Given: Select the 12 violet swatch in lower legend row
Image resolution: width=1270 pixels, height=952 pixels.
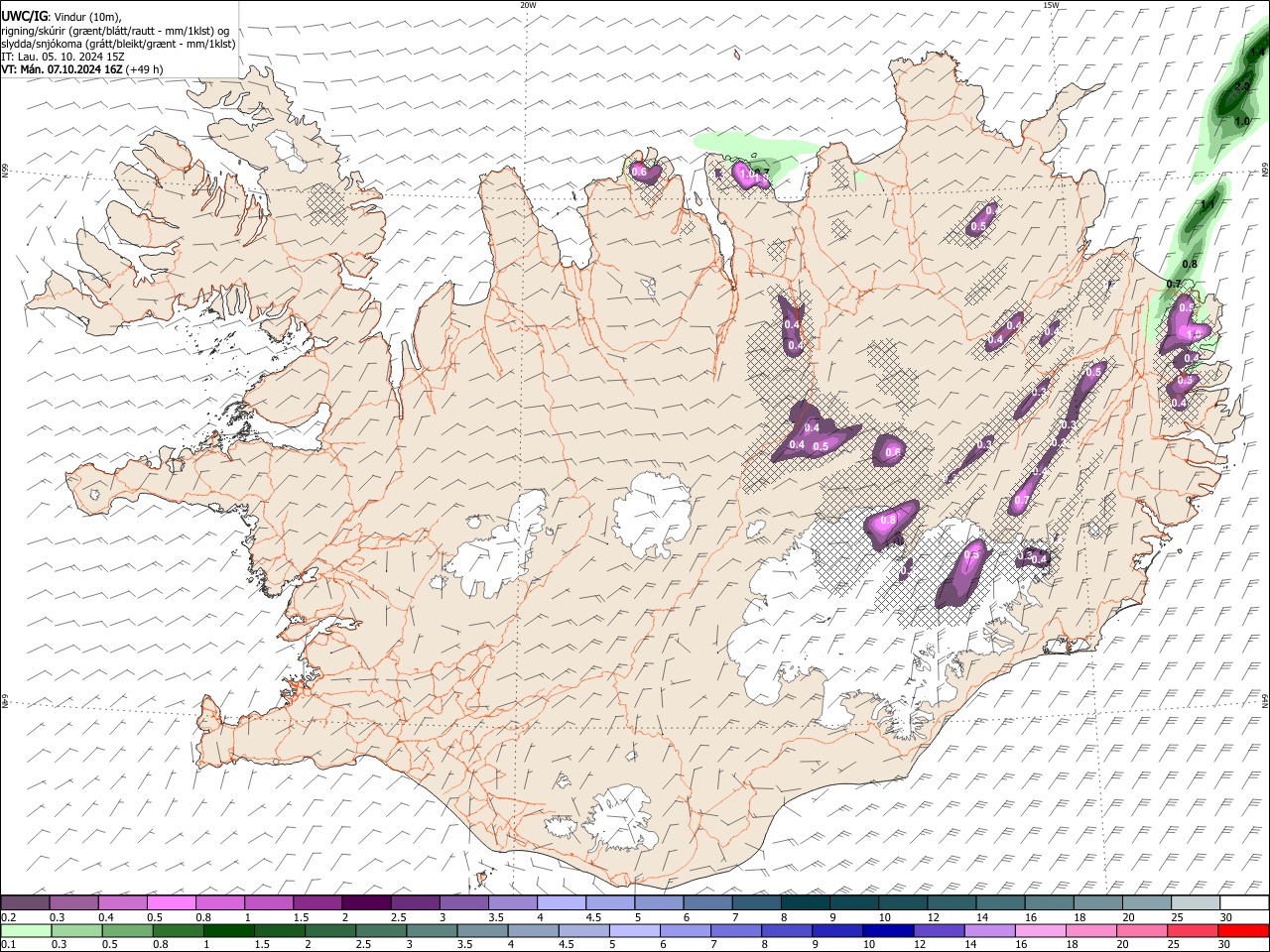Looking at the screenshot, I should pos(939,930).
